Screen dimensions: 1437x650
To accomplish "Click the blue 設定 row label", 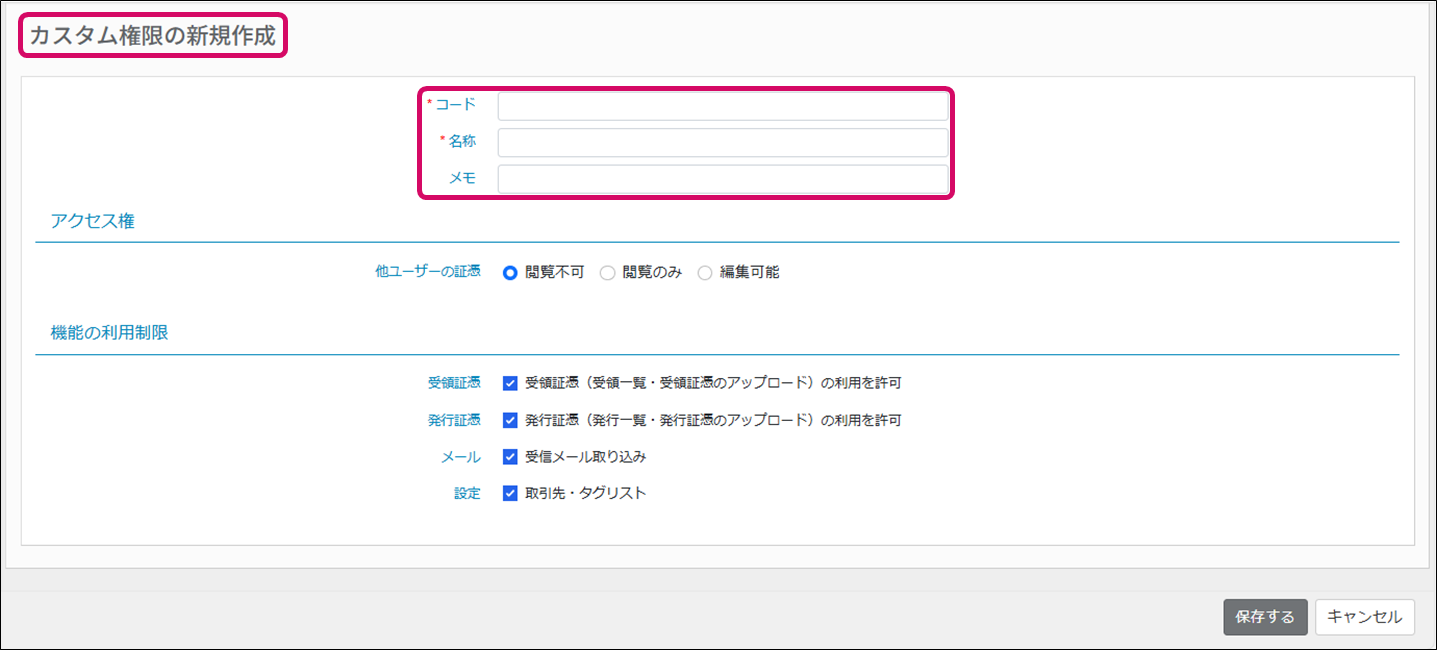I will (x=467, y=493).
